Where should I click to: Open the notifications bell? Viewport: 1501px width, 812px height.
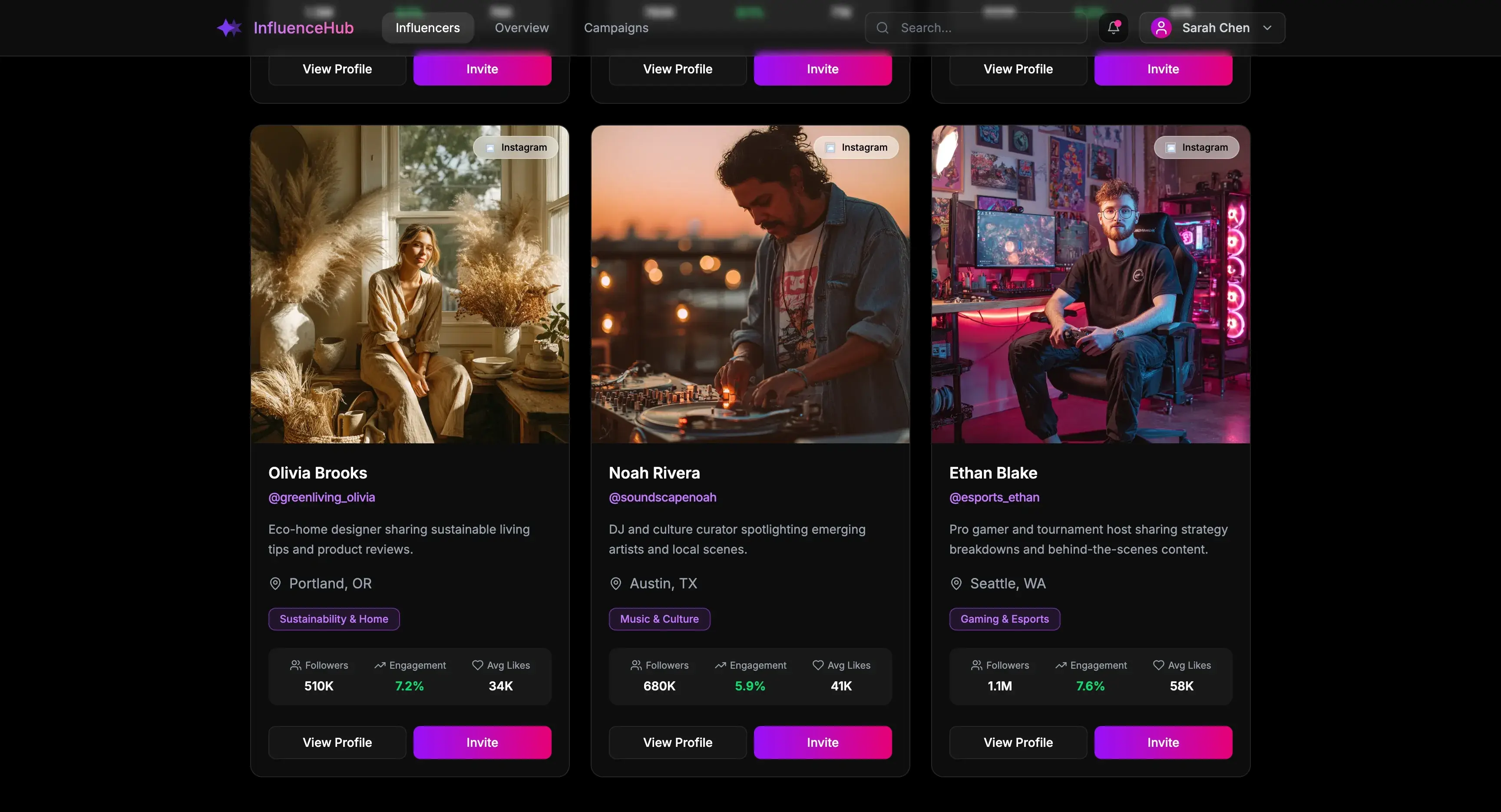click(x=1113, y=27)
